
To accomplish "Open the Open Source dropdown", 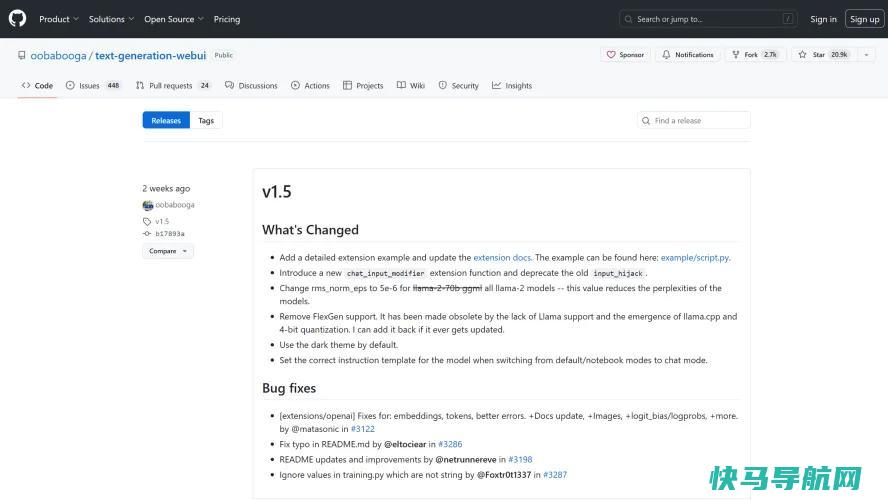I will coord(173,19).
